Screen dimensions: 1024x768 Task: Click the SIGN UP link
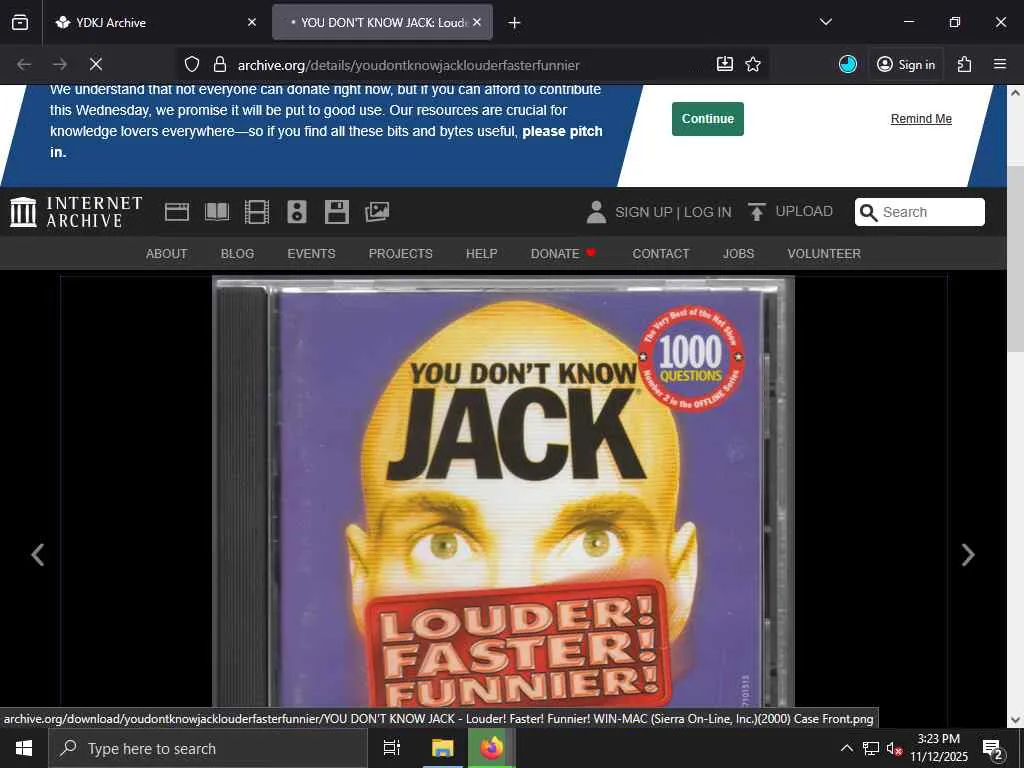[x=643, y=212]
